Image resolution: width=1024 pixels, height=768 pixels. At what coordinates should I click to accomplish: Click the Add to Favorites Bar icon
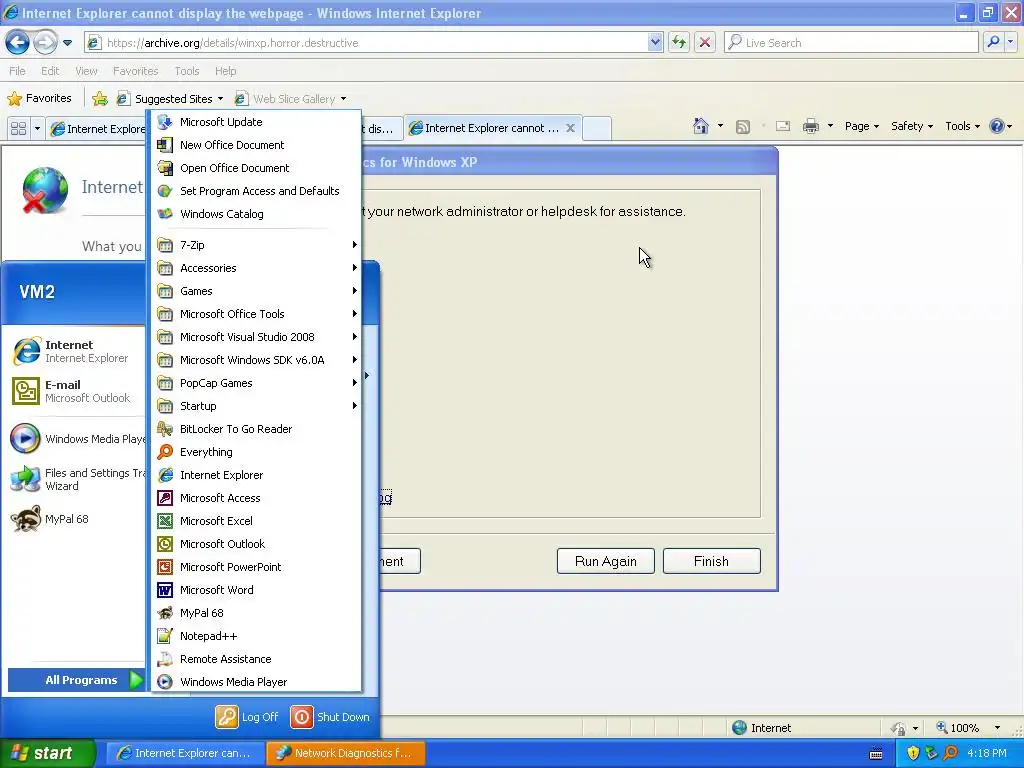(x=100, y=99)
